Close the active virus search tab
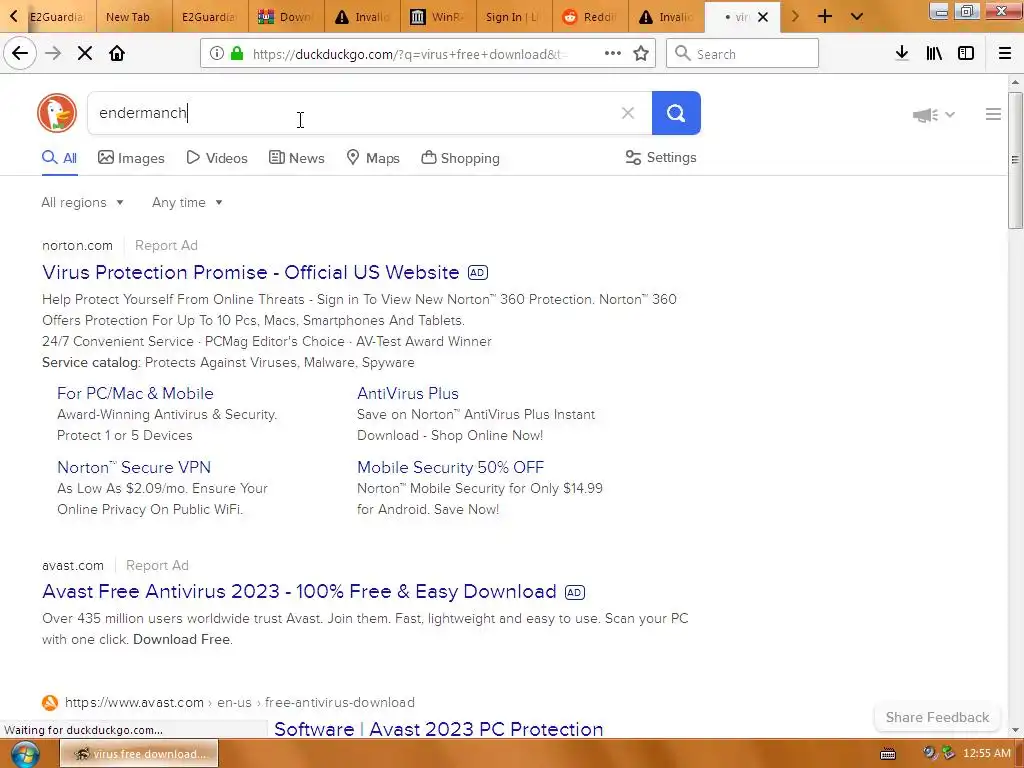Screen dimensions: 1024x768 click(763, 17)
